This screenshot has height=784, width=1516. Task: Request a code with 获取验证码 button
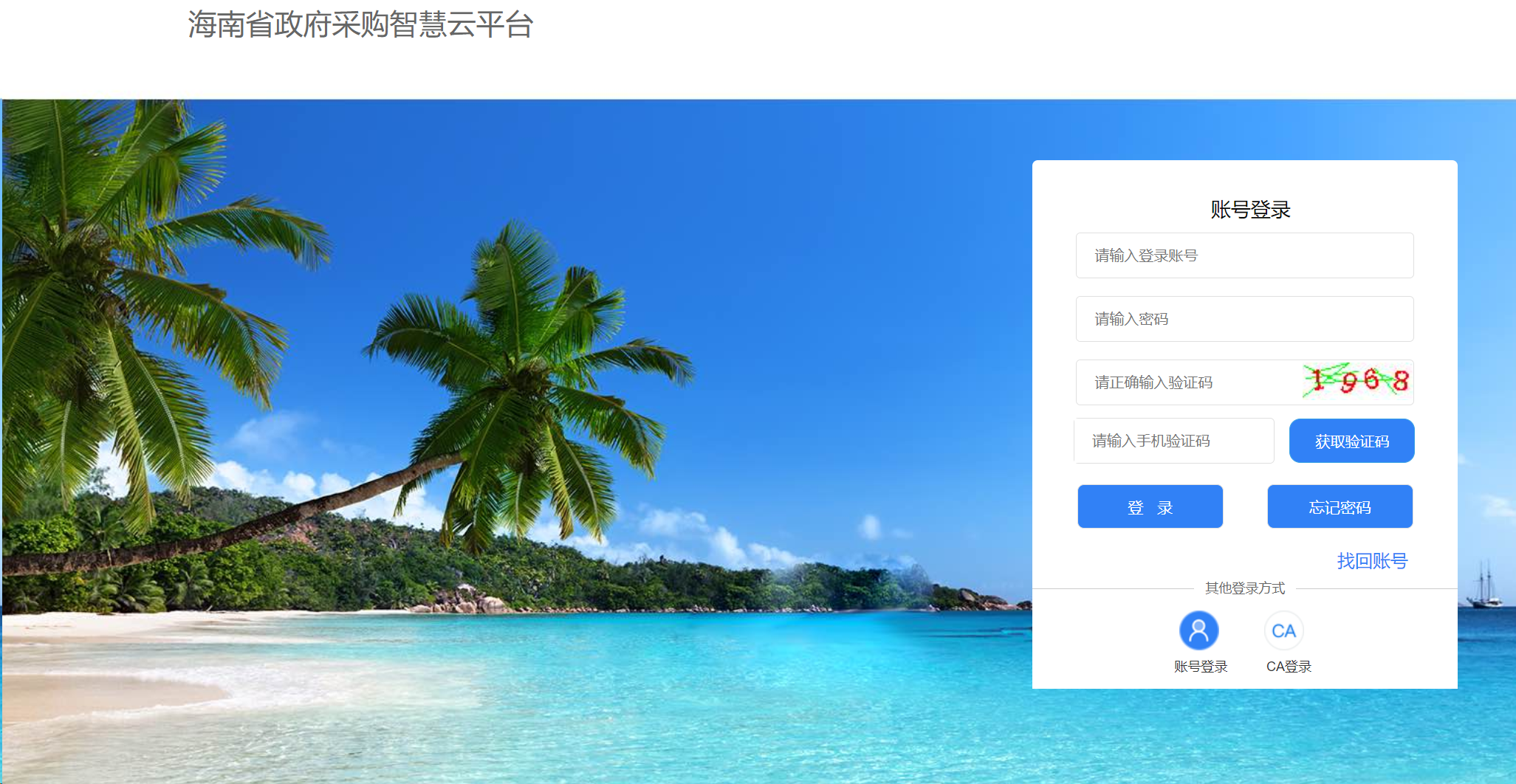[1352, 441]
